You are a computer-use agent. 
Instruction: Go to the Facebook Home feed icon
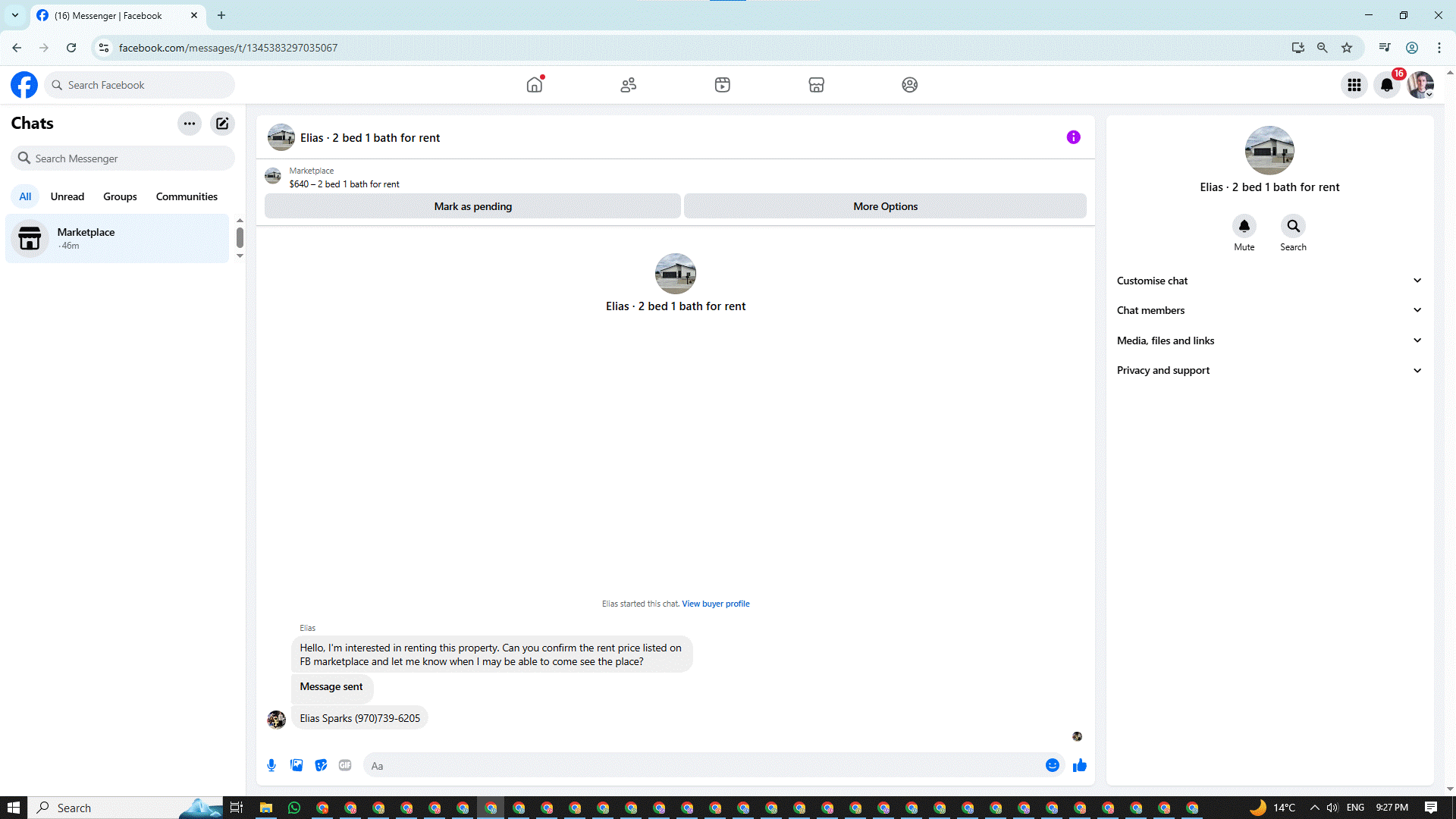535,85
